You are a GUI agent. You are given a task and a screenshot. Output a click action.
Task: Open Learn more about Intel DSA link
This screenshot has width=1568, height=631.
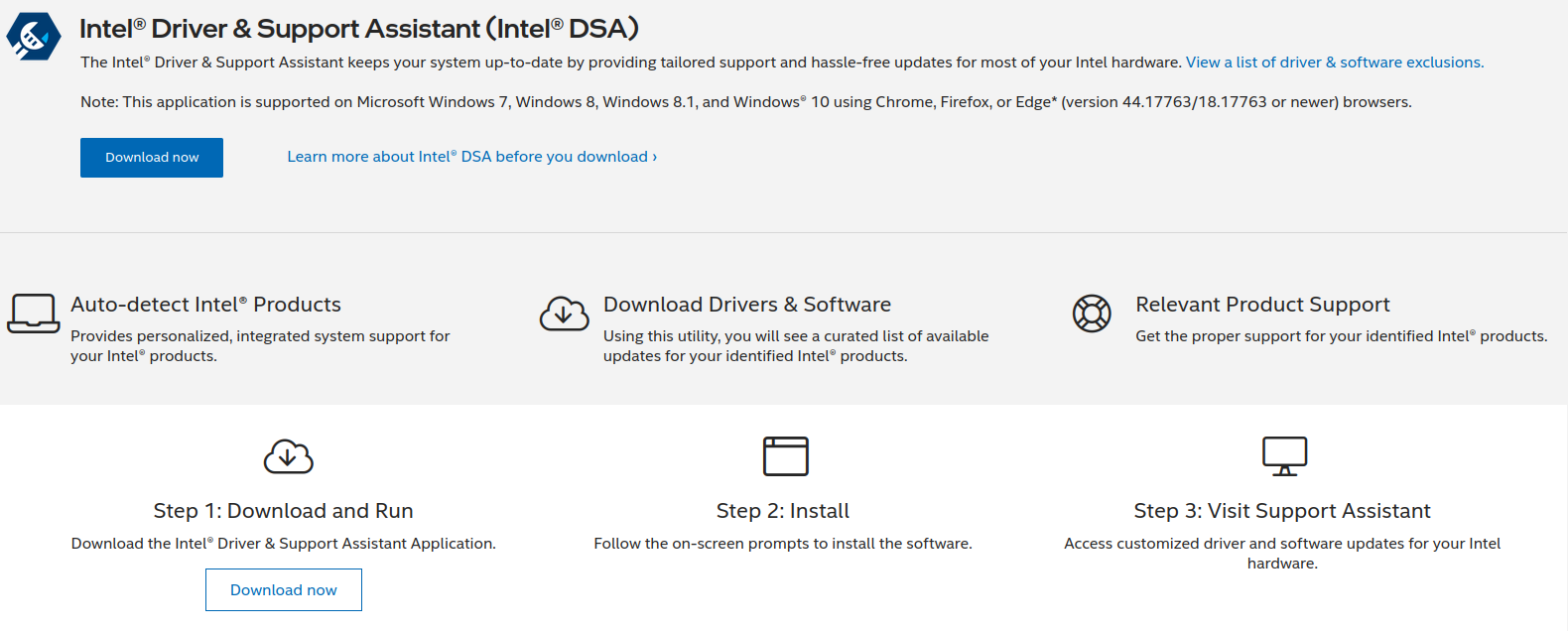click(x=472, y=157)
